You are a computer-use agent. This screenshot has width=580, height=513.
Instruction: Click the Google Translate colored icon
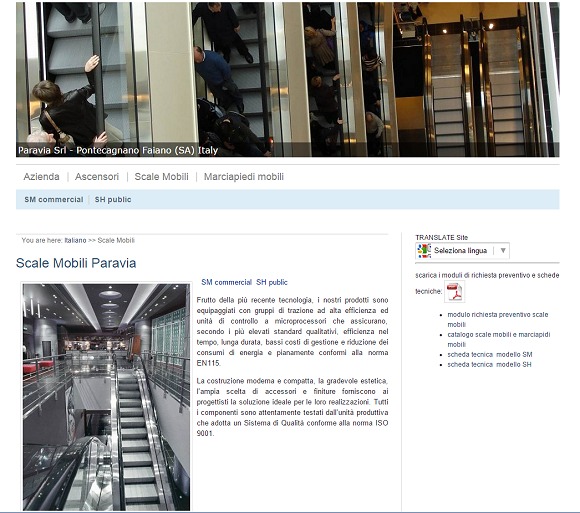pos(424,251)
